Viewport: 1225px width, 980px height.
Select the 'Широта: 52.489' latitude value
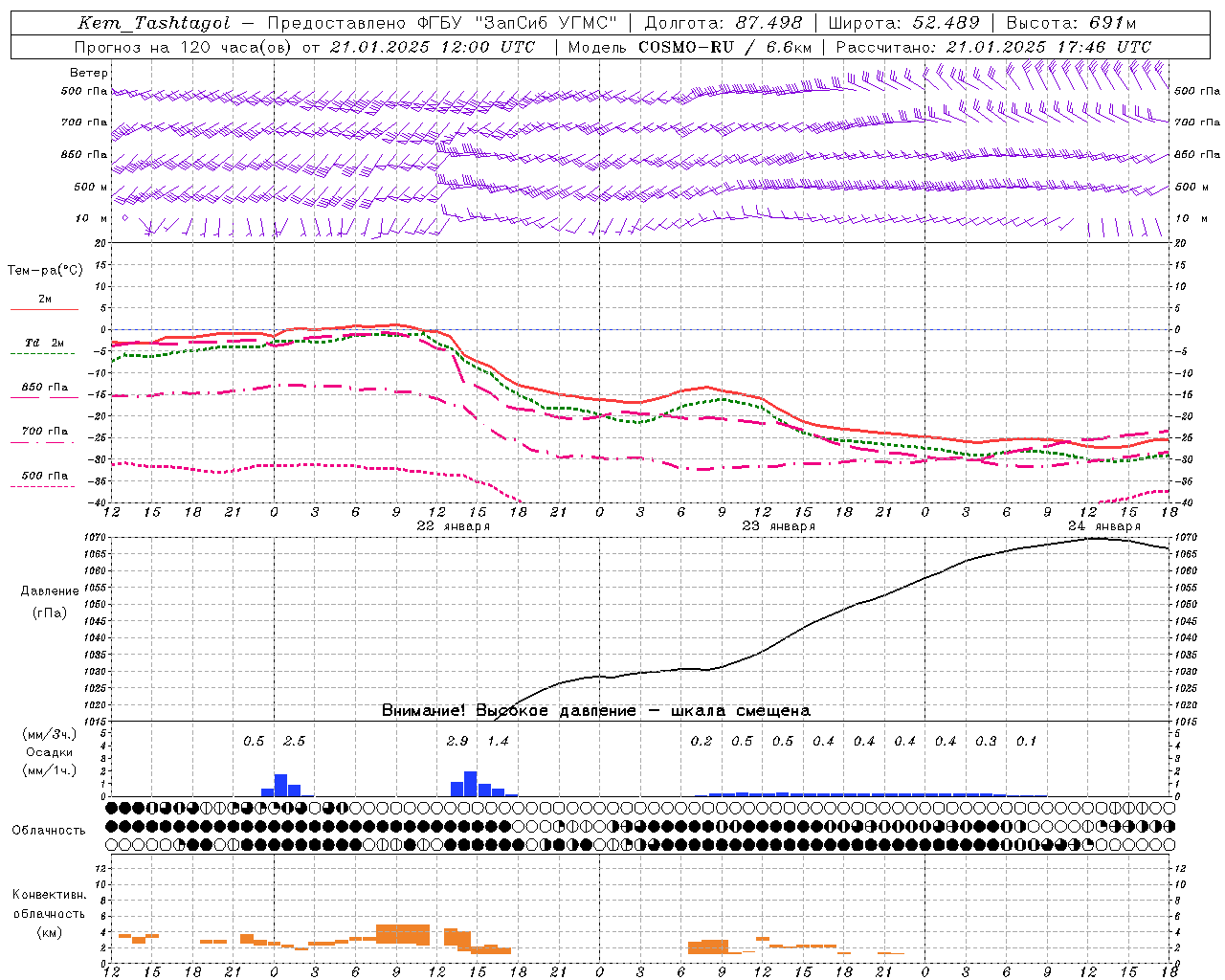click(904, 23)
